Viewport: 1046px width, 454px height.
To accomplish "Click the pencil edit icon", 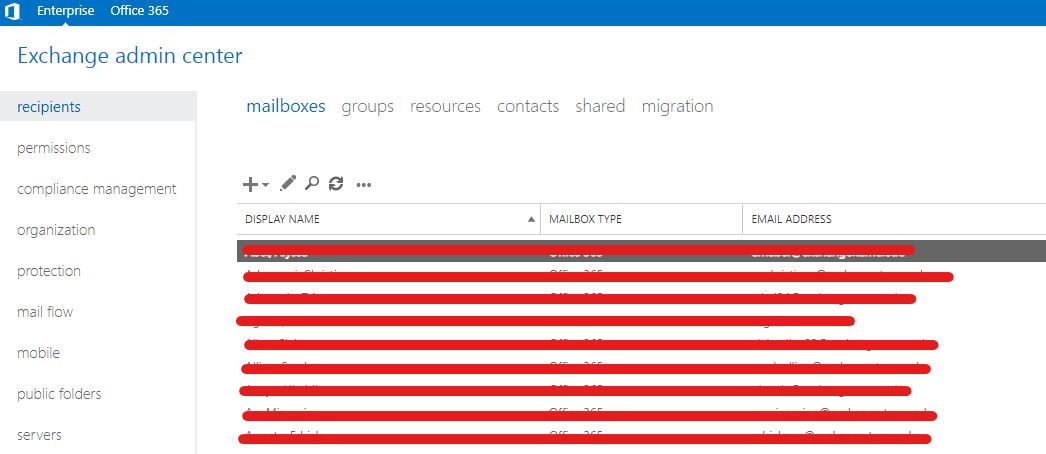I will coord(288,183).
